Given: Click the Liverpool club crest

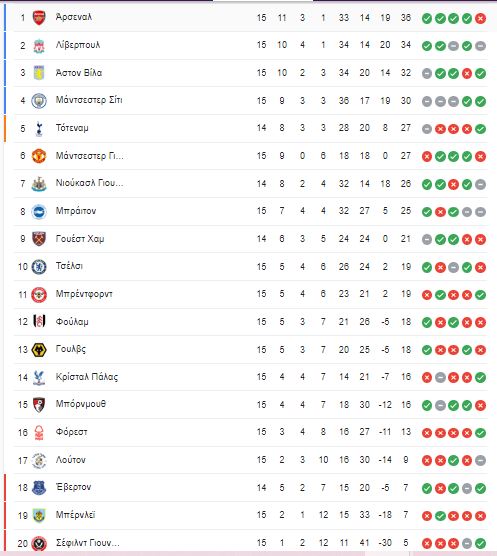Looking at the screenshot, I should (39, 45).
